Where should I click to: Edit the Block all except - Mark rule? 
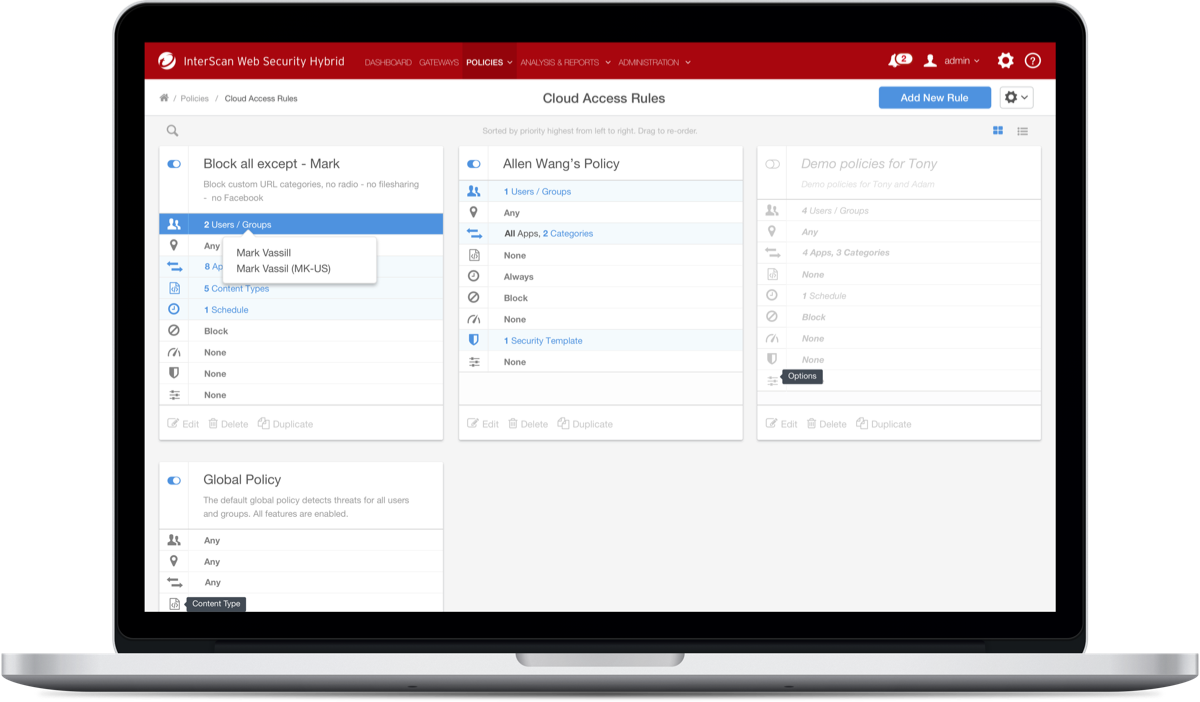pyautogui.click(x=183, y=424)
